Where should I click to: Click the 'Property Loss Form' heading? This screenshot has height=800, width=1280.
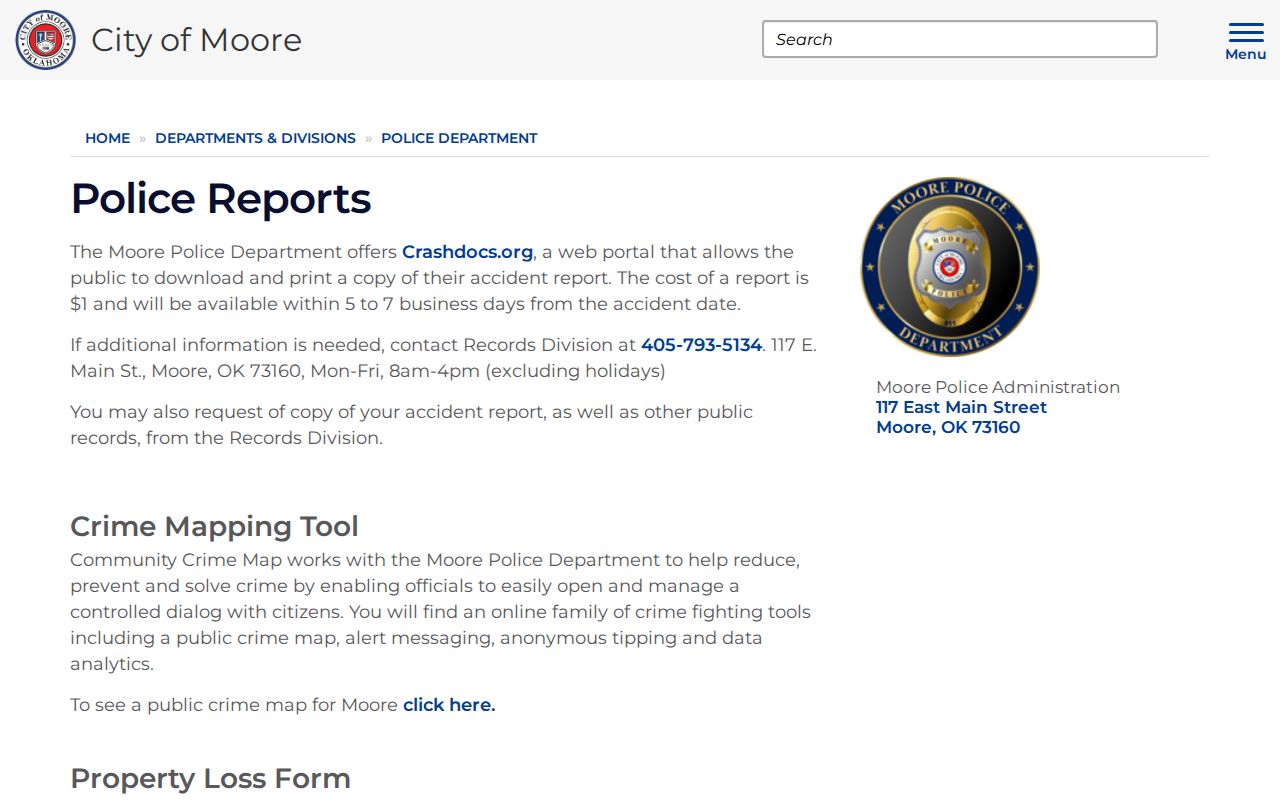coord(210,778)
